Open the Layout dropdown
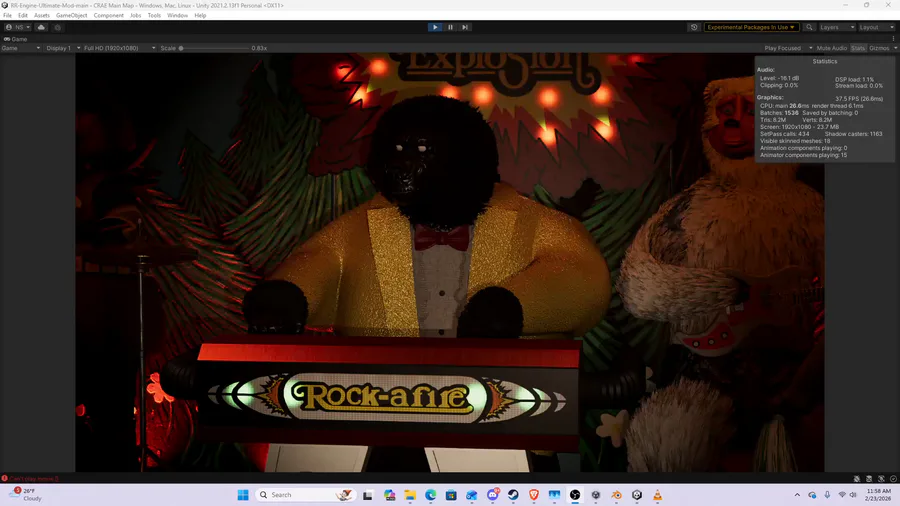The image size is (900, 506). click(876, 27)
